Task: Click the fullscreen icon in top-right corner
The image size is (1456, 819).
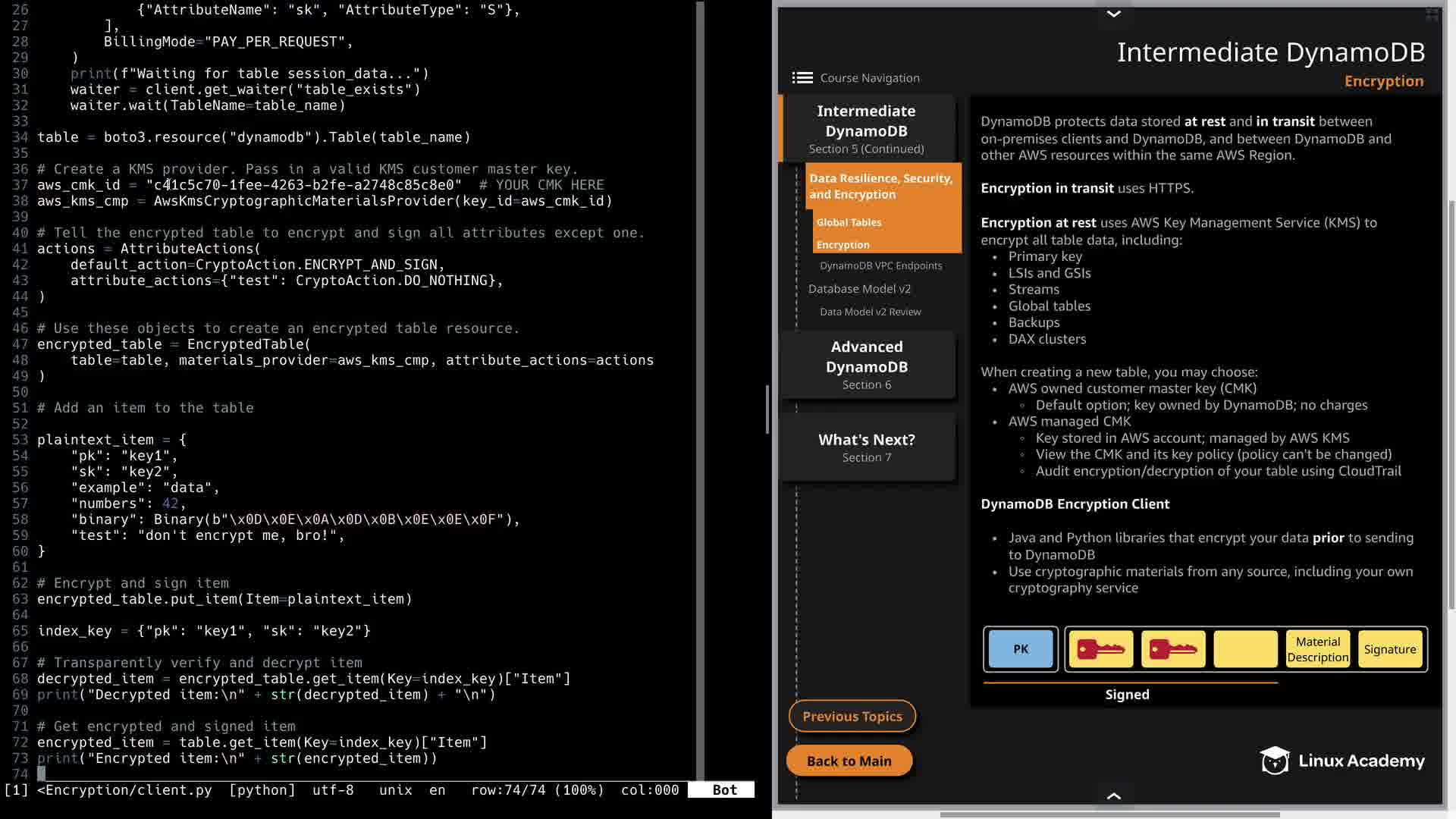Action: [1432, 14]
